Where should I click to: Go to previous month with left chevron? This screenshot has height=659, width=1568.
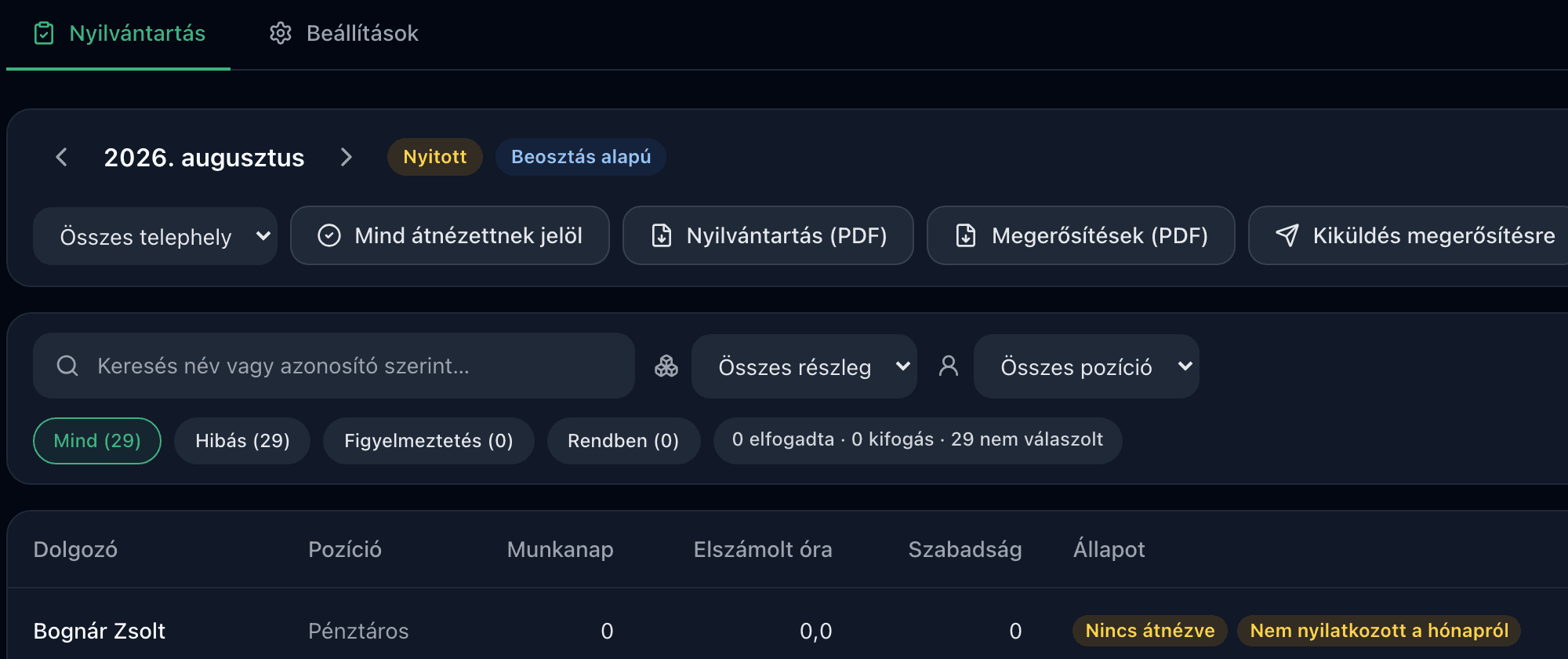point(62,157)
